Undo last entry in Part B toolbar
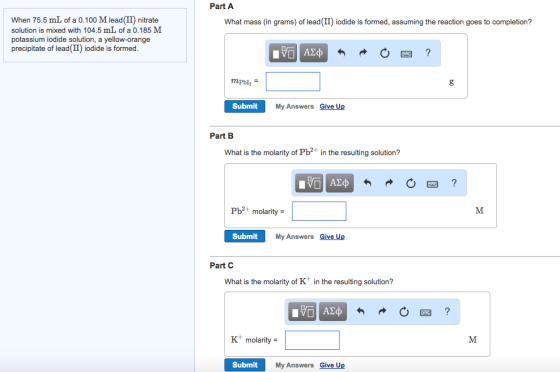The image size is (560, 372). (368, 183)
